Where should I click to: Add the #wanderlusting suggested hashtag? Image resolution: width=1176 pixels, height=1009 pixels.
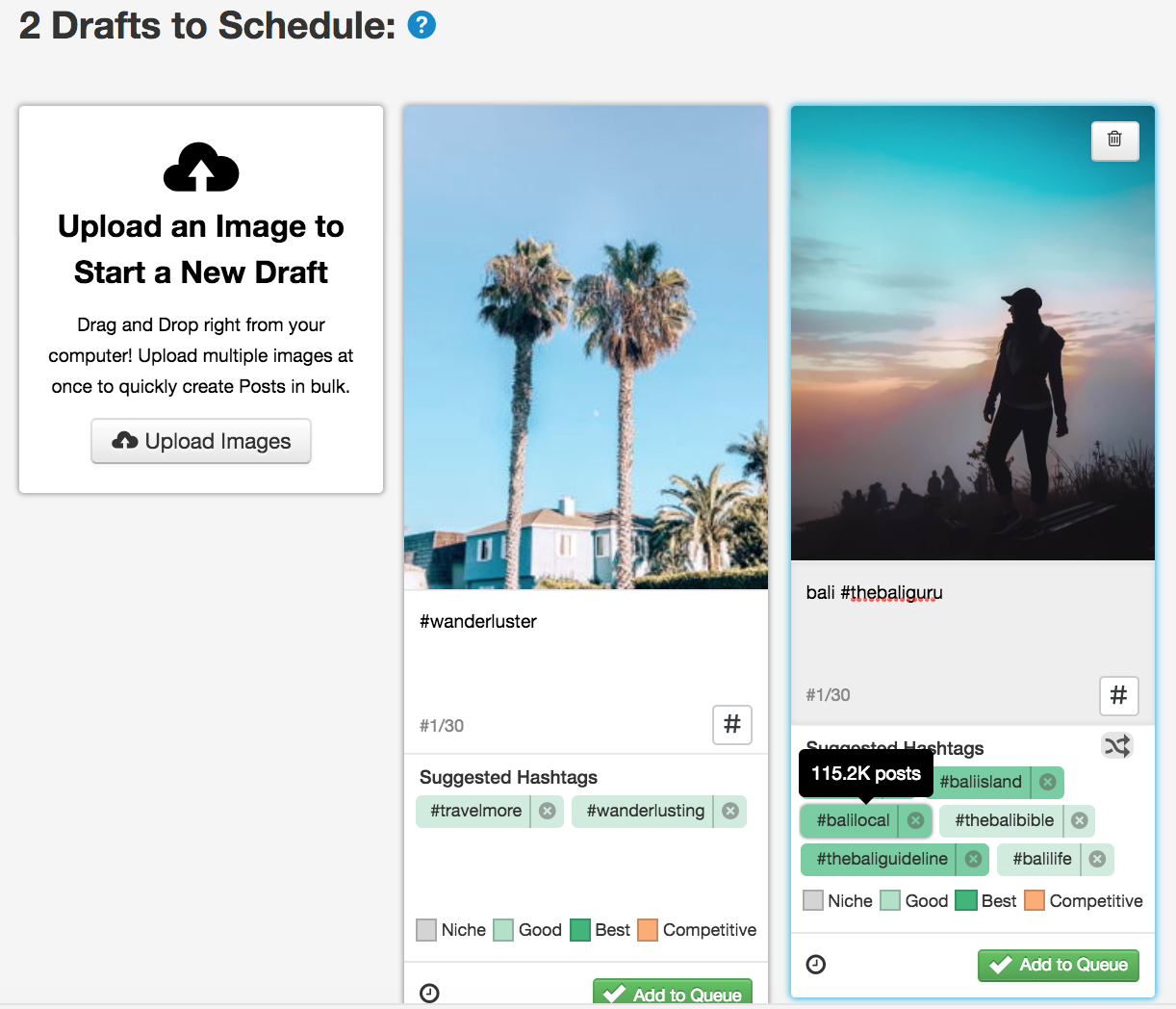click(645, 811)
